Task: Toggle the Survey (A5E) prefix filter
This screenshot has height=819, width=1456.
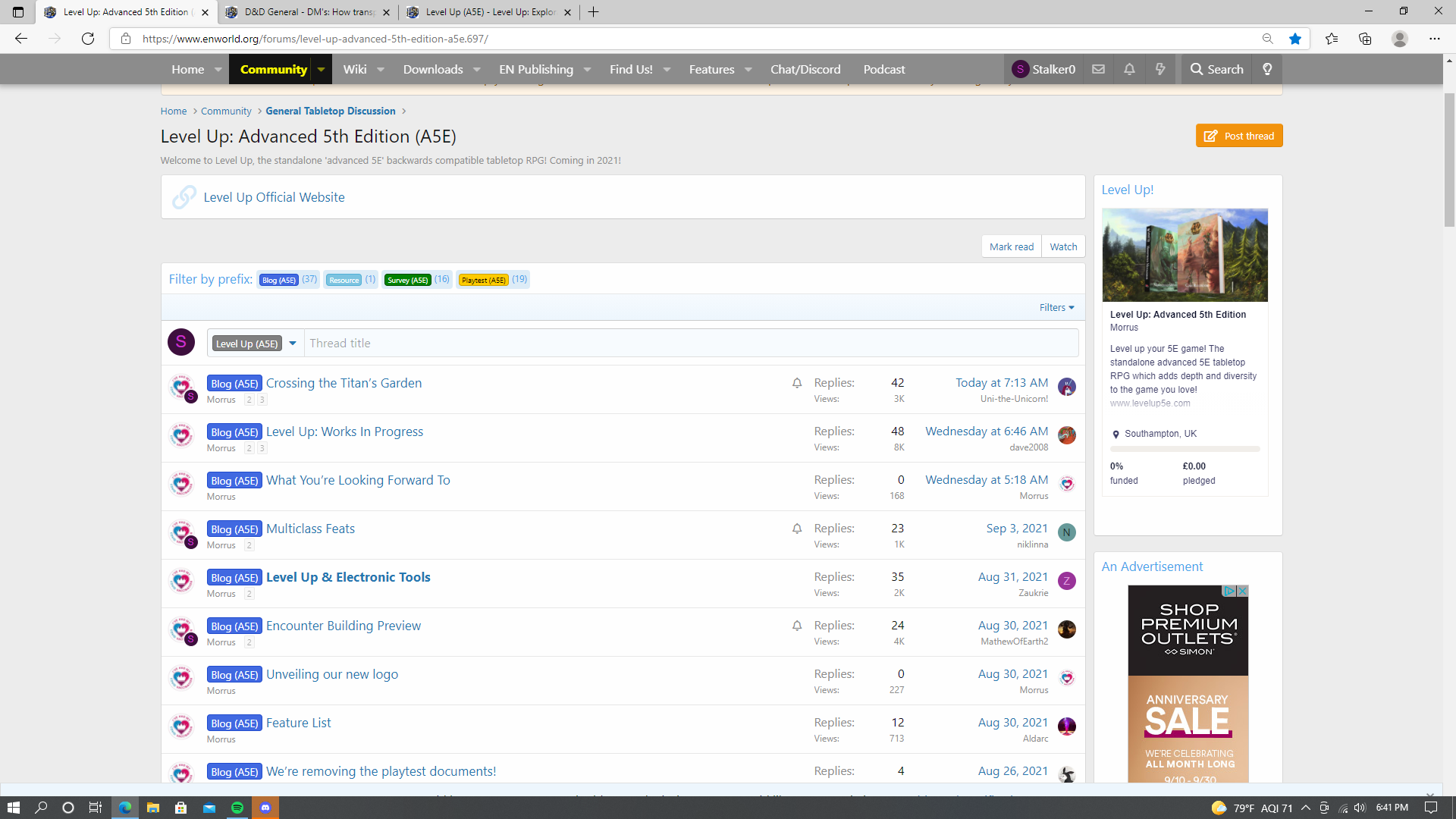Action: coord(407,280)
